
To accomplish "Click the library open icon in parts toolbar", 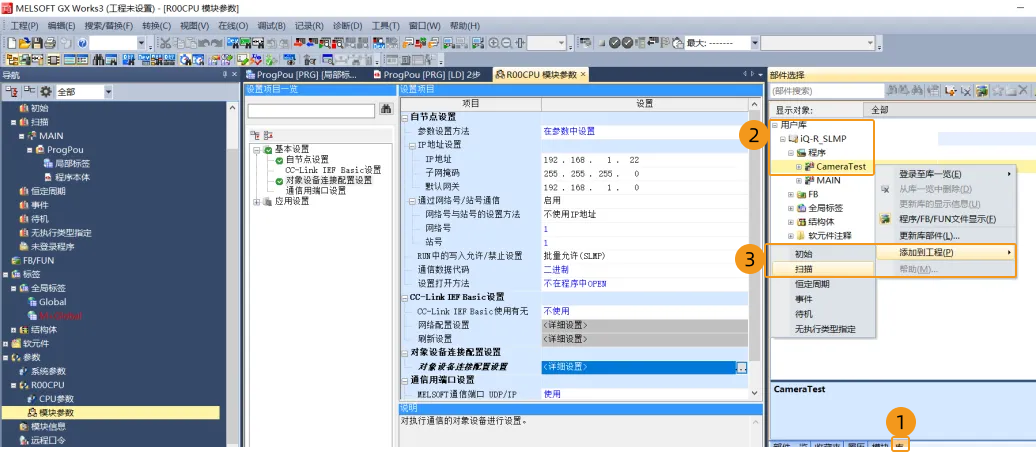I will click(x=949, y=91).
